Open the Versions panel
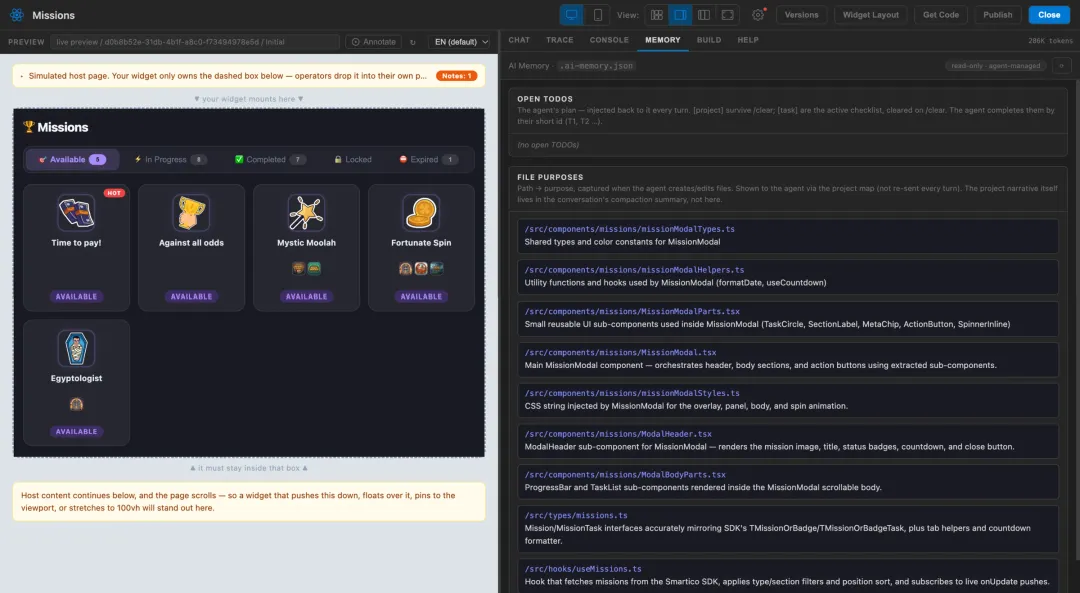The width and height of the screenshot is (1080, 593). [801, 14]
